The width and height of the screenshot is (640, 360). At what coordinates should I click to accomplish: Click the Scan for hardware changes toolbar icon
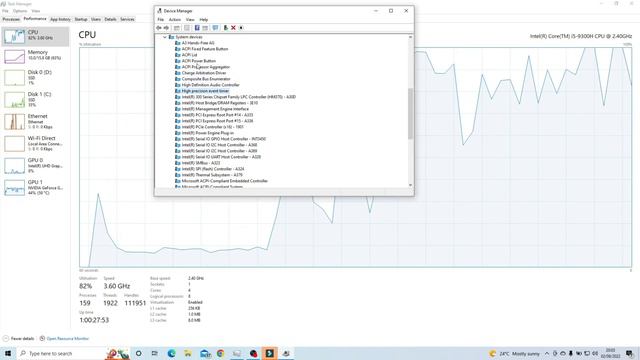click(215, 28)
